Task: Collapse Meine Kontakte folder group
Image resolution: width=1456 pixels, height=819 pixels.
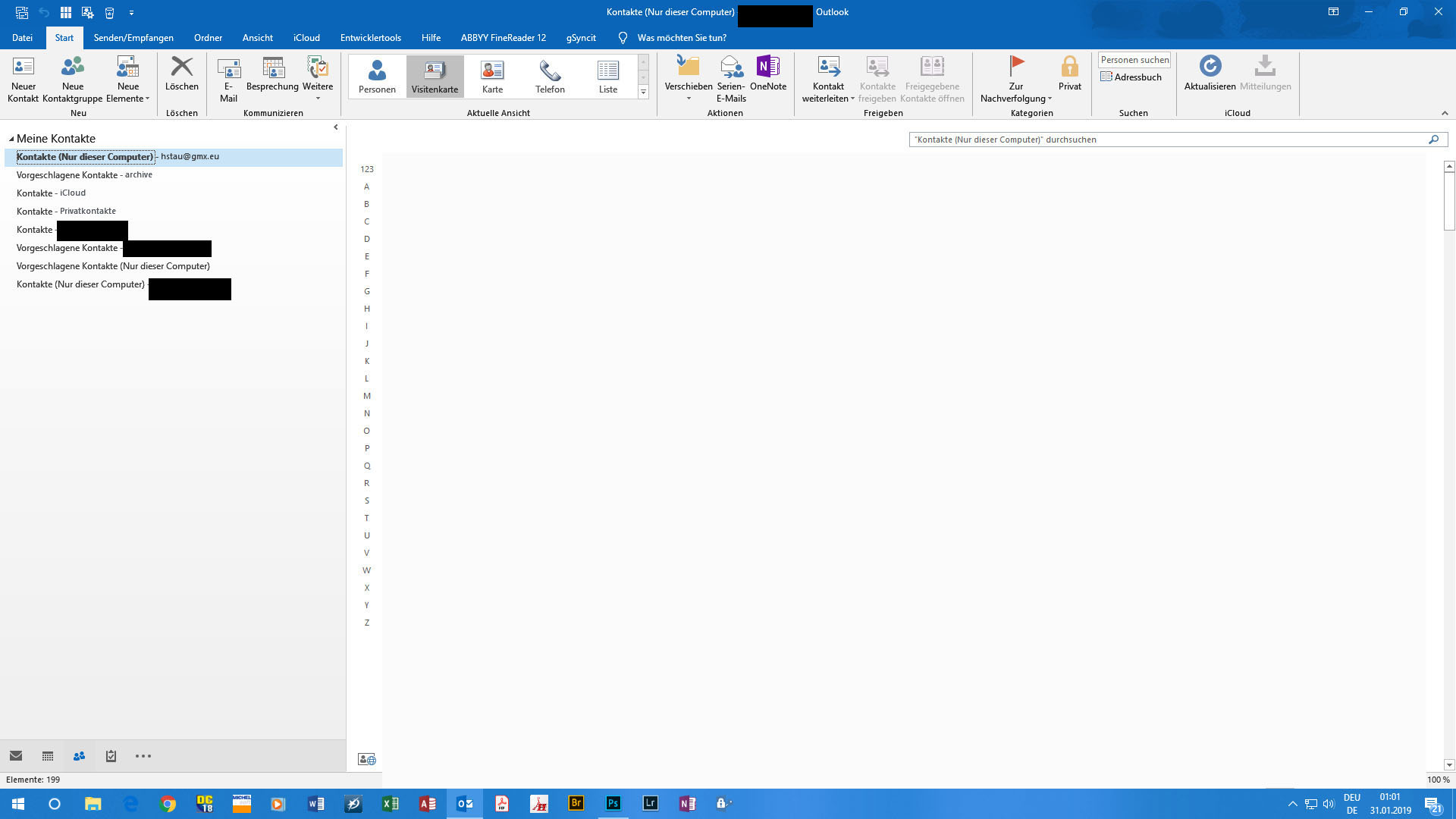Action: coord(11,139)
